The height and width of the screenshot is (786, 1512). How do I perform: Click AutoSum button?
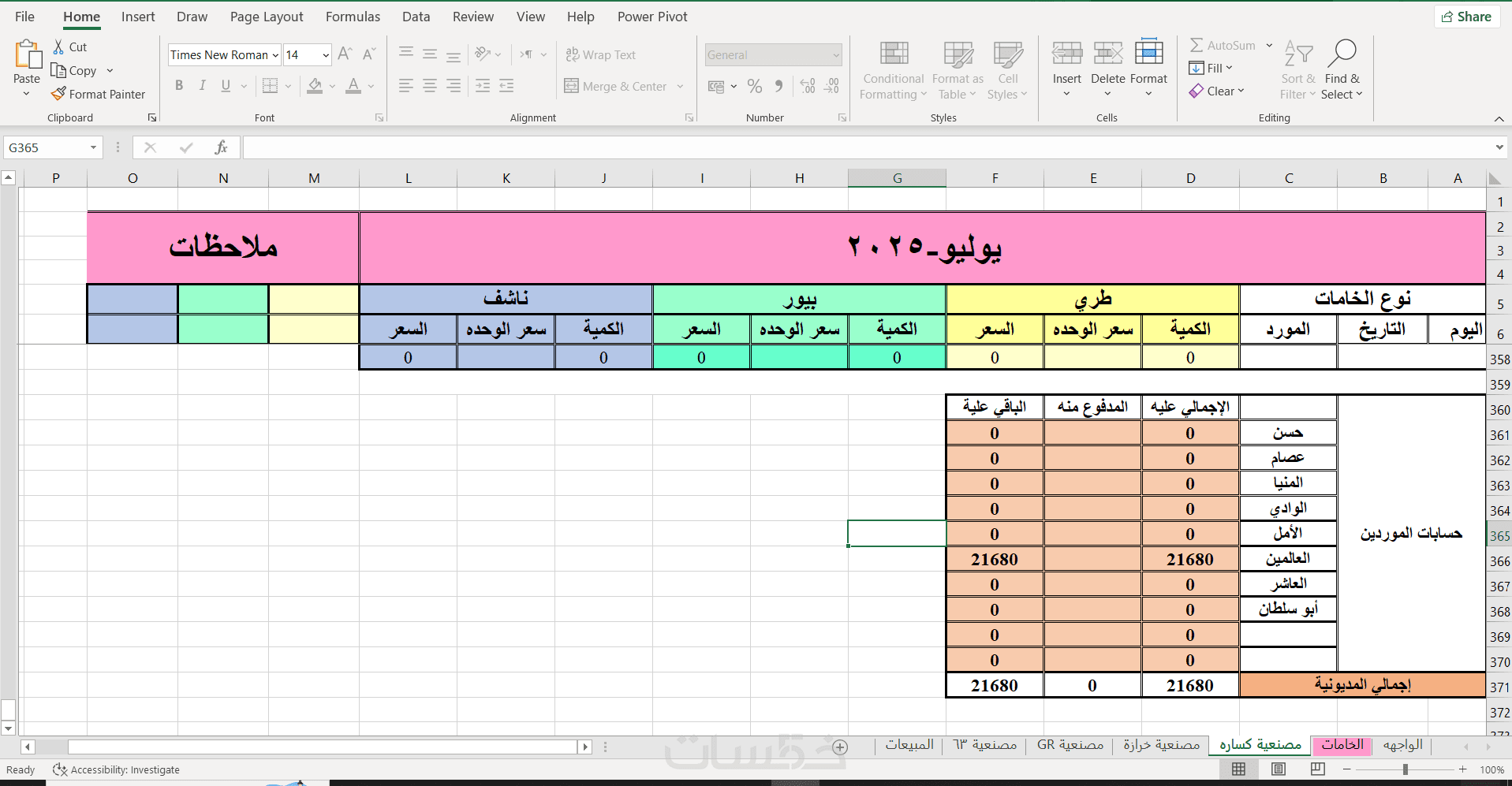1223,45
